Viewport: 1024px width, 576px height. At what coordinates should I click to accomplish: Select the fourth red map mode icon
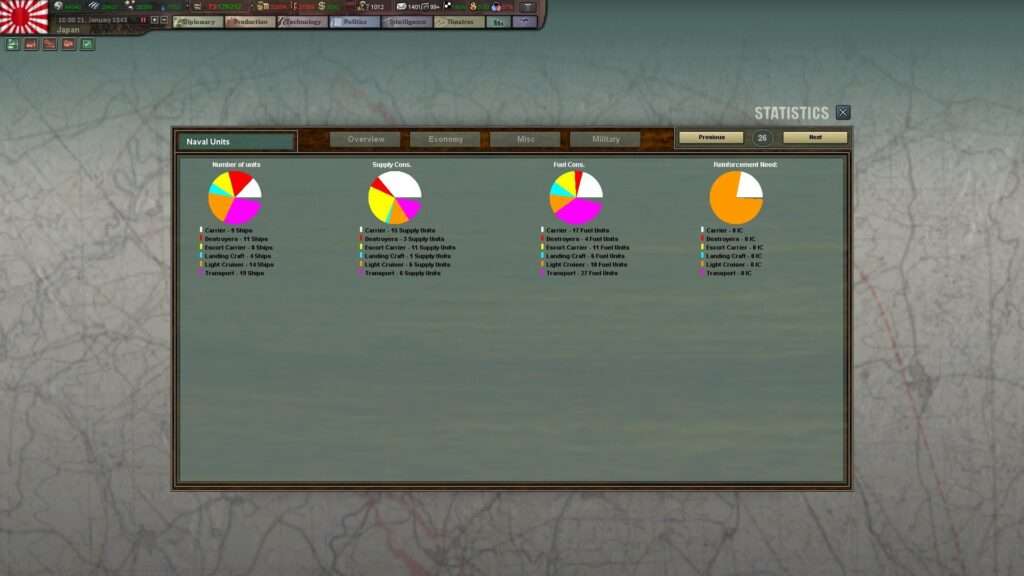pos(69,44)
